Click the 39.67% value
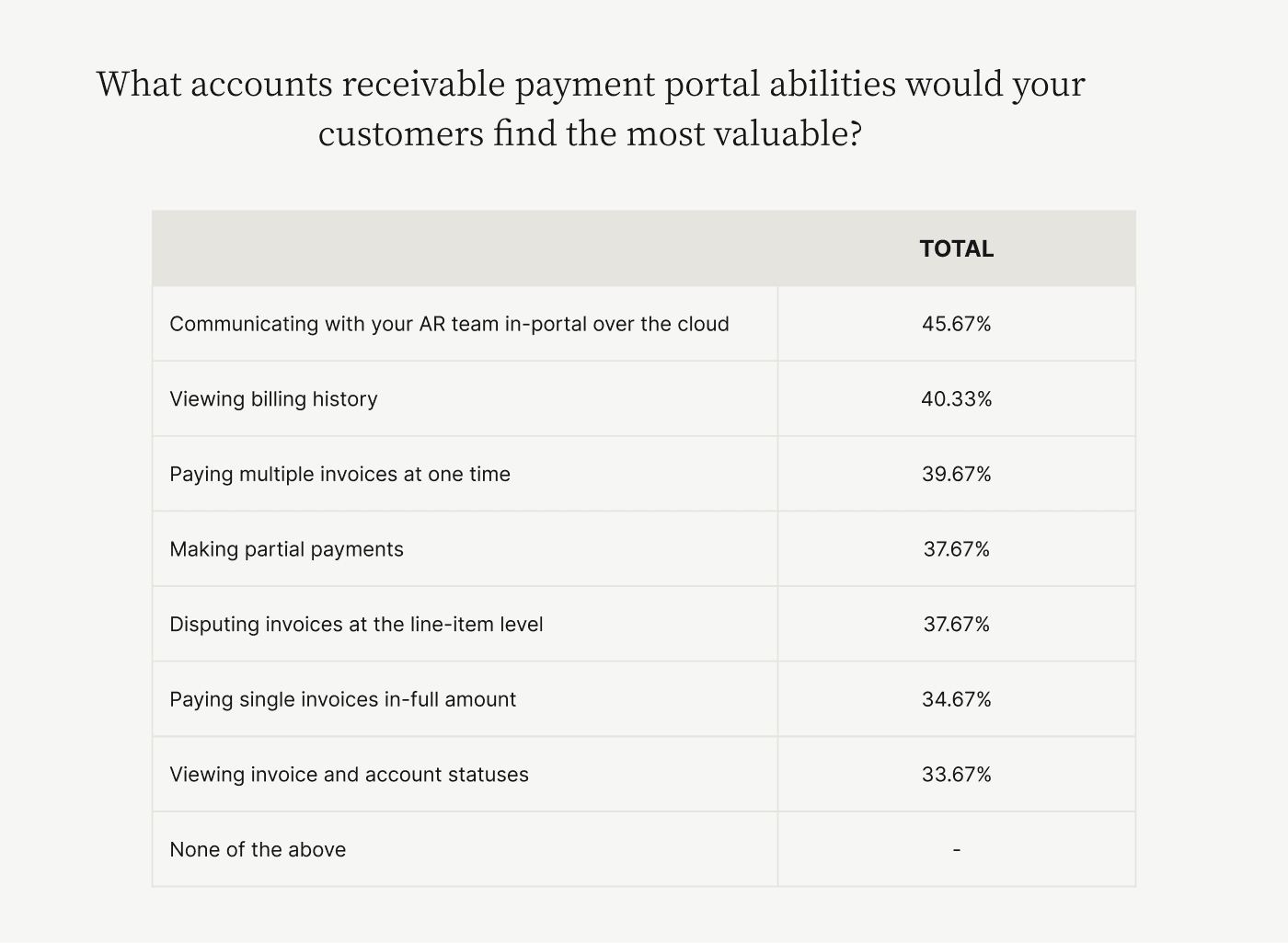Viewport: 1288px width, 943px height. tap(956, 474)
